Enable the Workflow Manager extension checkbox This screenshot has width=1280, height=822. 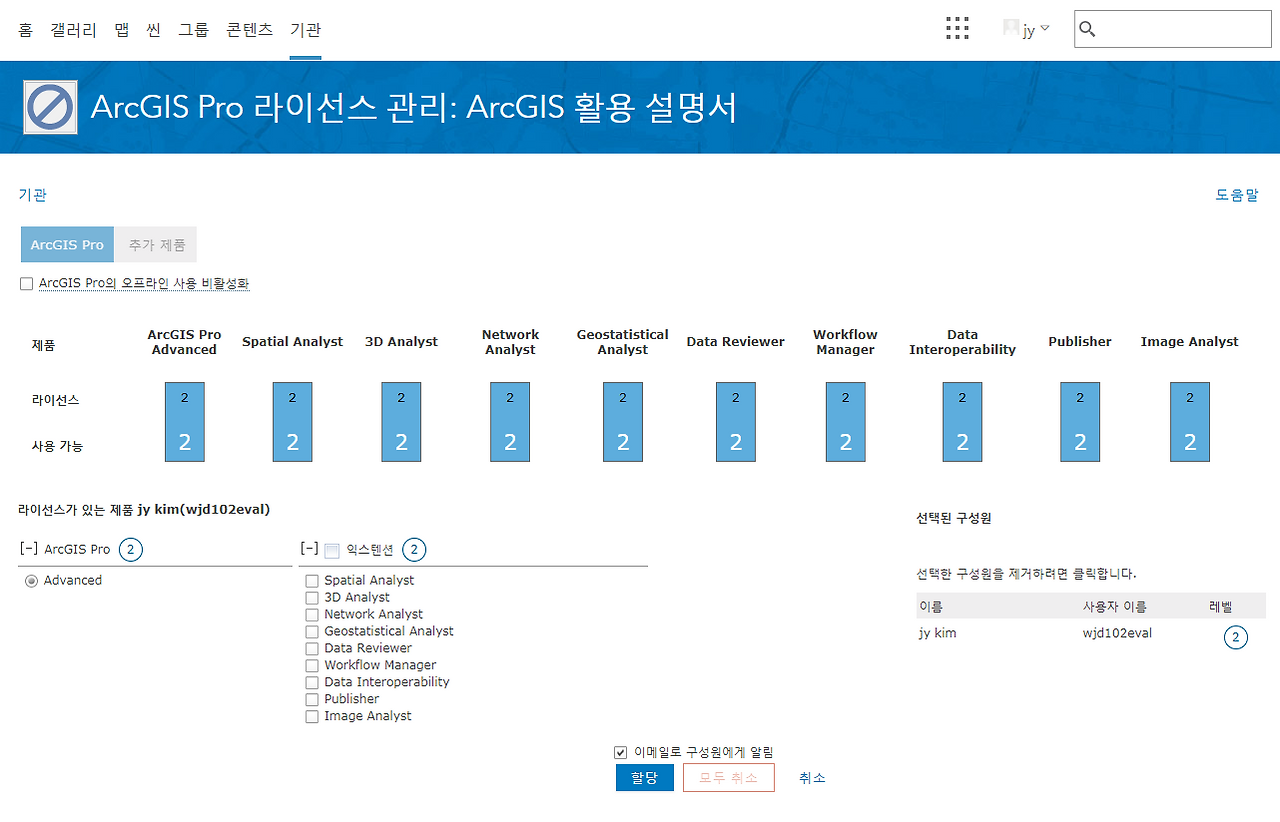click(312, 666)
